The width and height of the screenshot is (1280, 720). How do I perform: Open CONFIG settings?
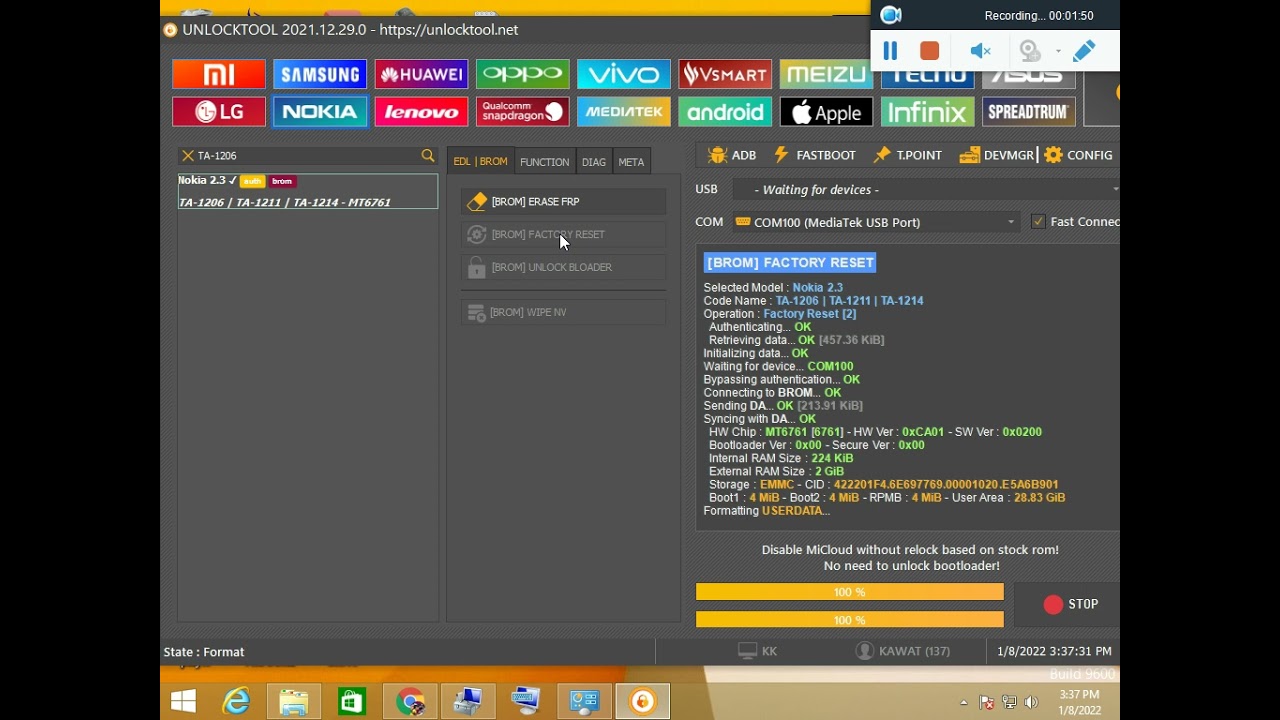tap(1078, 155)
